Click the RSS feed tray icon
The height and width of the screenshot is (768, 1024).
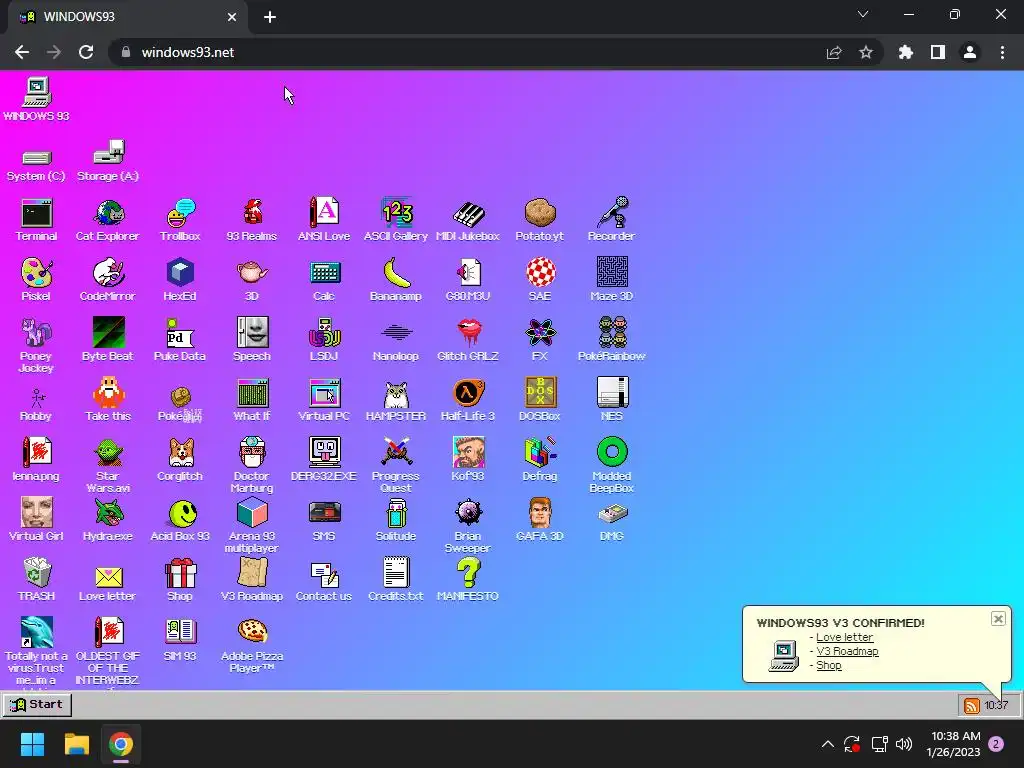click(972, 705)
